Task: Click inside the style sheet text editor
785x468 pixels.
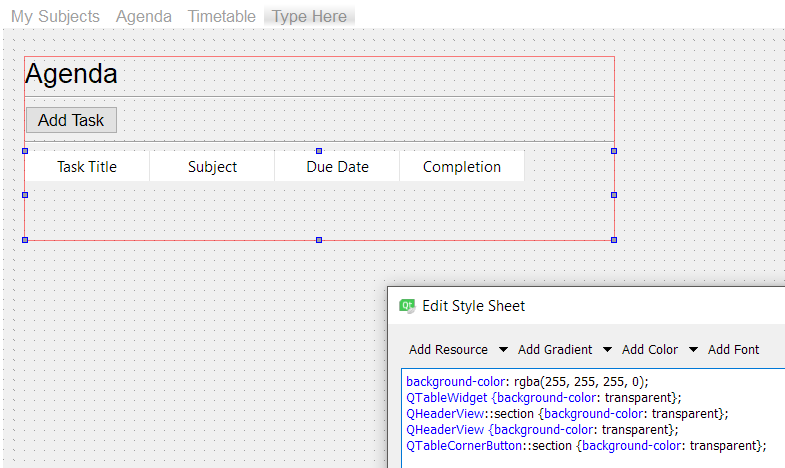Action: (593, 418)
